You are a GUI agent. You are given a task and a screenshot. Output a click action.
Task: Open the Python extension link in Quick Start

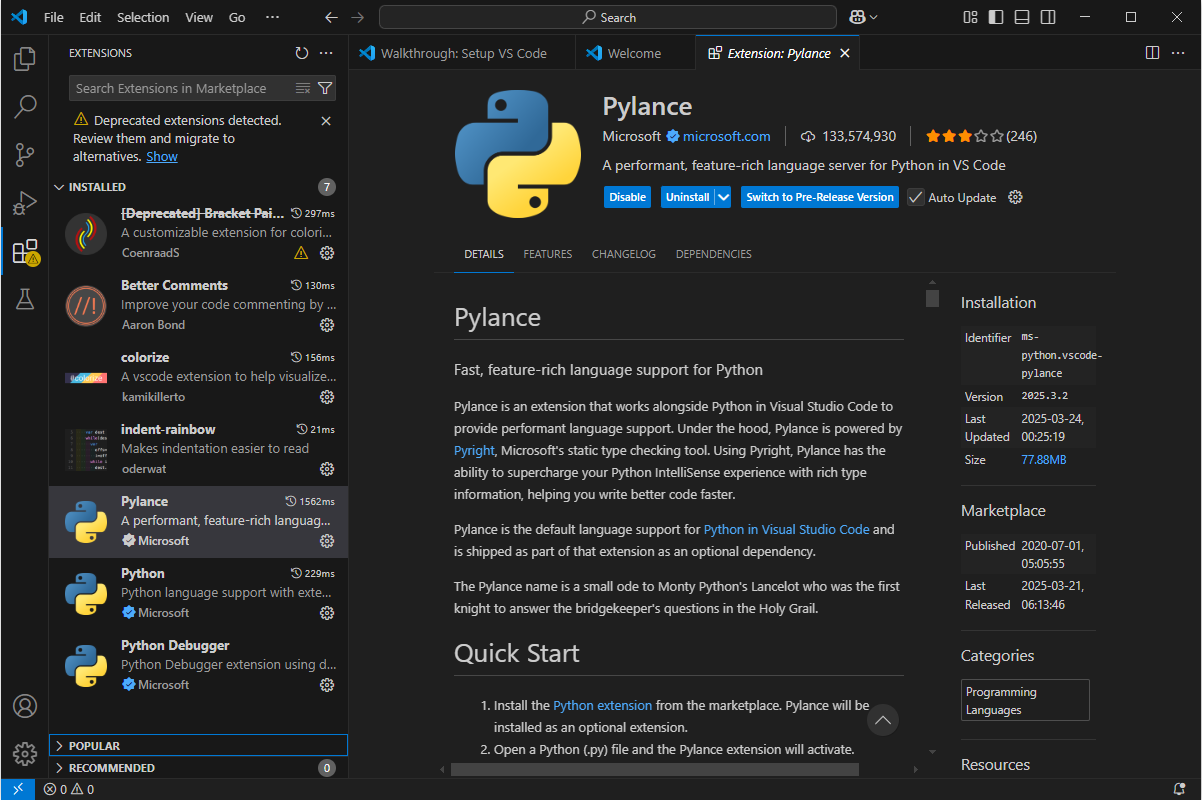pyautogui.click(x=602, y=705)
